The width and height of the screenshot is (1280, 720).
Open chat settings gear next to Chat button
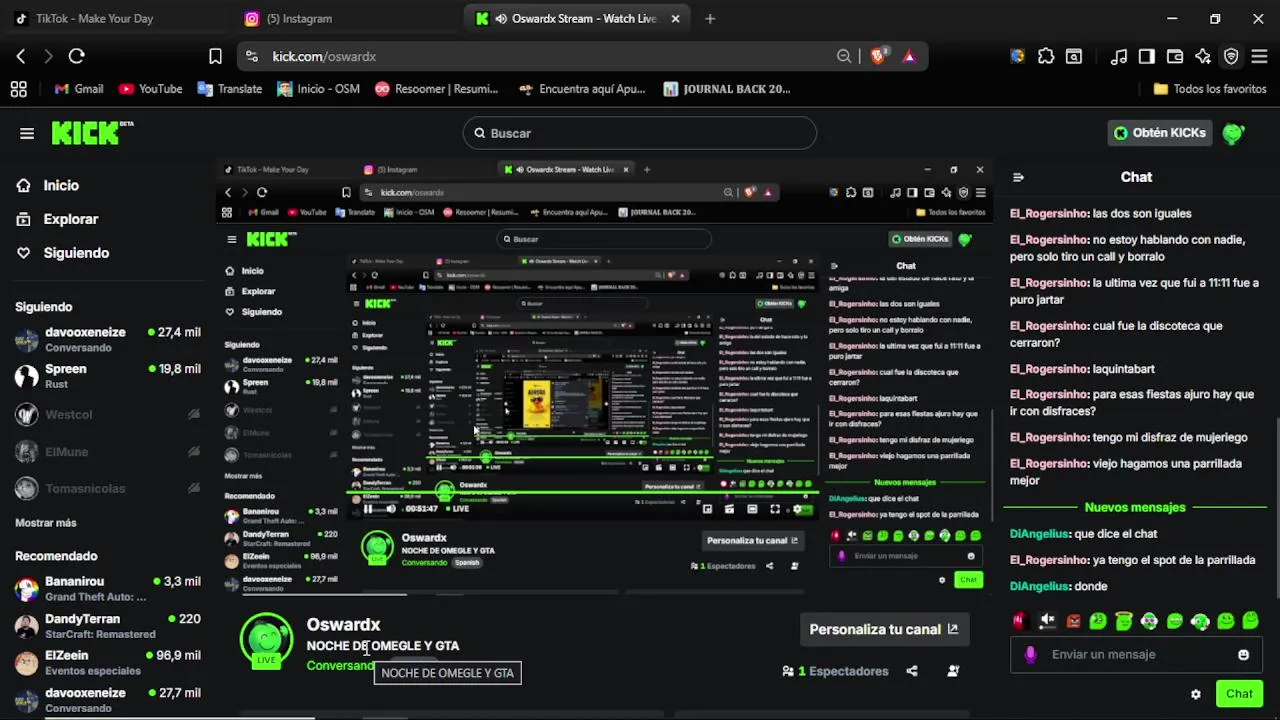[x=1195, y=694]
